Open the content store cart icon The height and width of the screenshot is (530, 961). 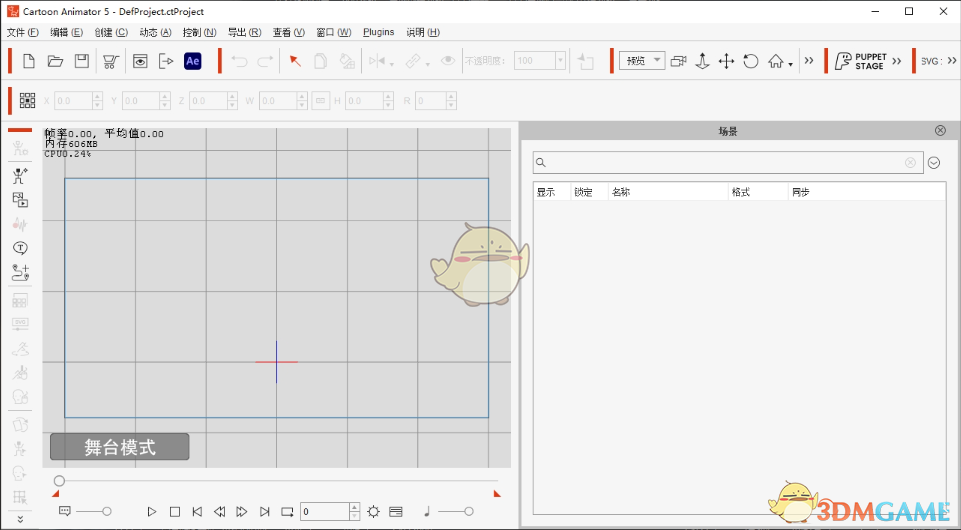pyautogui.click(x=110, y=61)
